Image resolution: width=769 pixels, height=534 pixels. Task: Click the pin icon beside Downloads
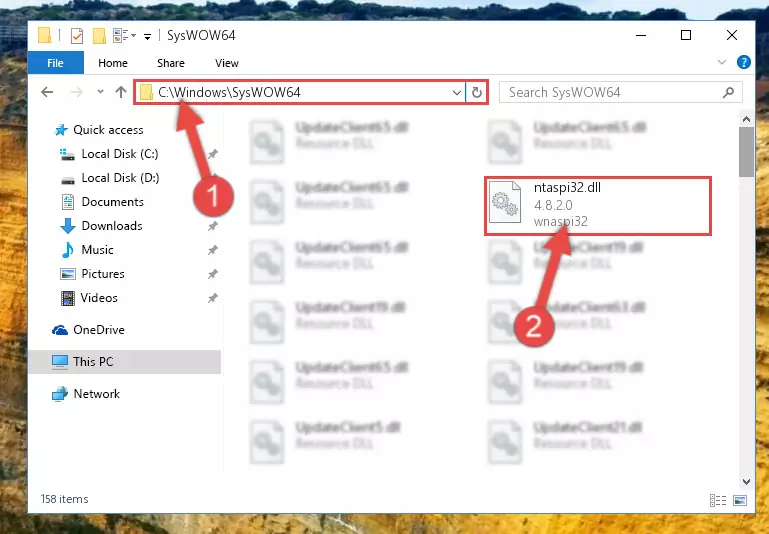point(212,226)
